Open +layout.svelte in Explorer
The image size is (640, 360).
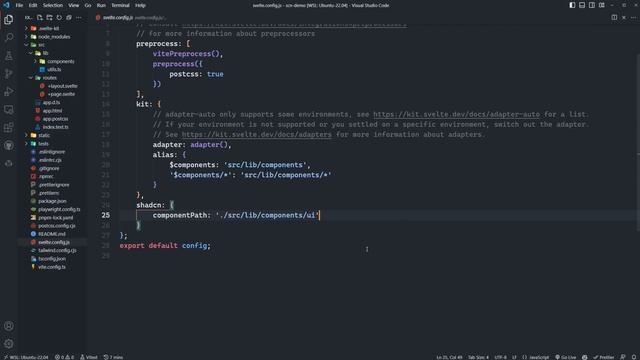[x=62, y=86]
